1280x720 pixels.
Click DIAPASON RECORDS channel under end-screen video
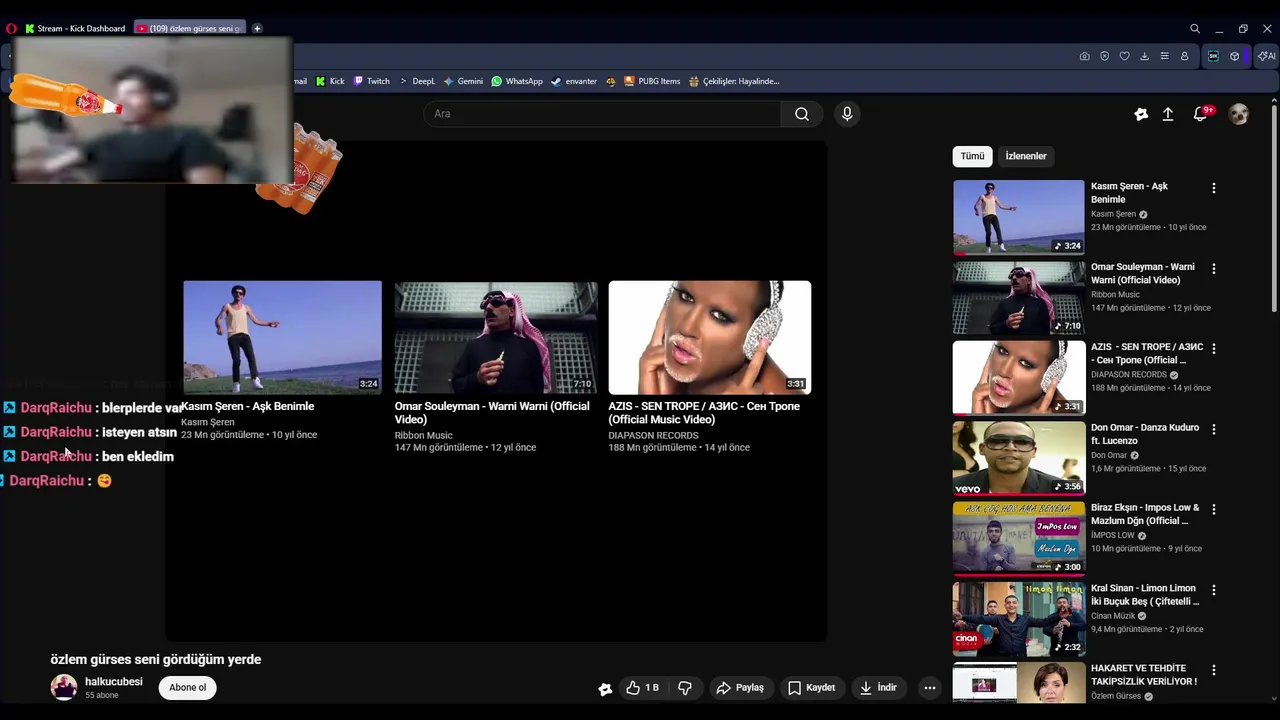coord(653,436)
